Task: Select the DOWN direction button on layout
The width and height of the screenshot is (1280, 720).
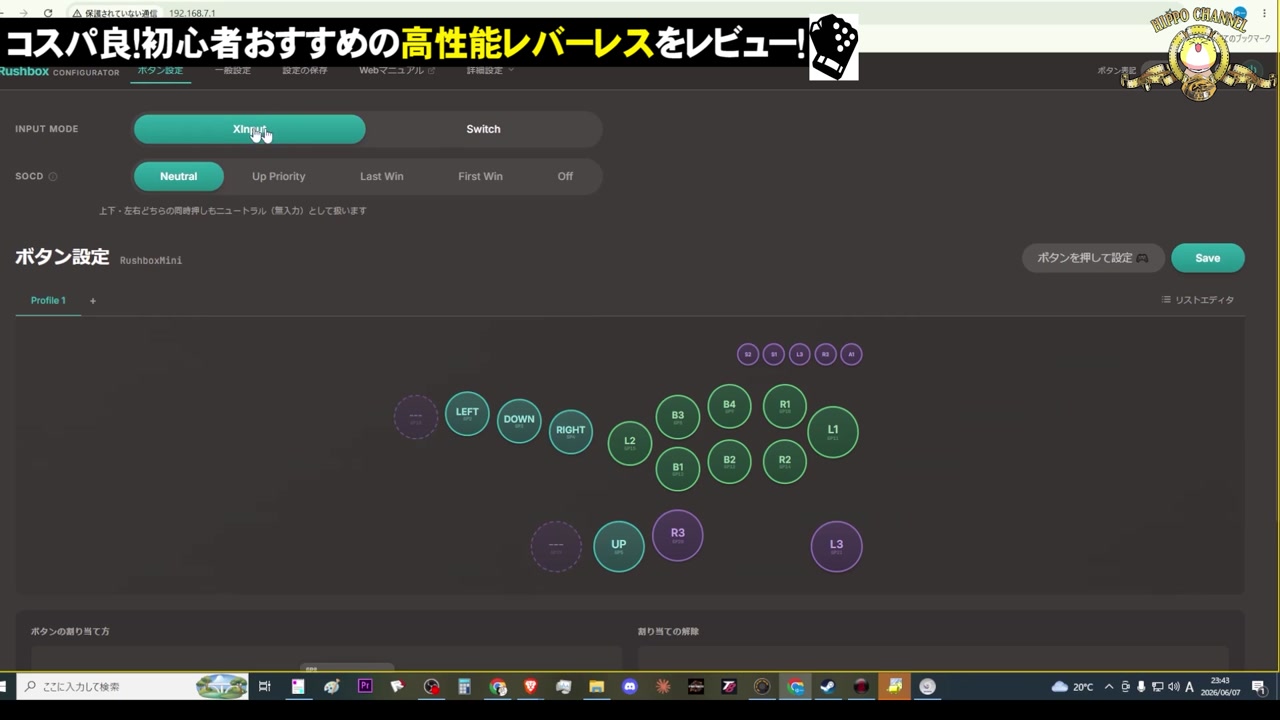Action: (x=519, y=421)
